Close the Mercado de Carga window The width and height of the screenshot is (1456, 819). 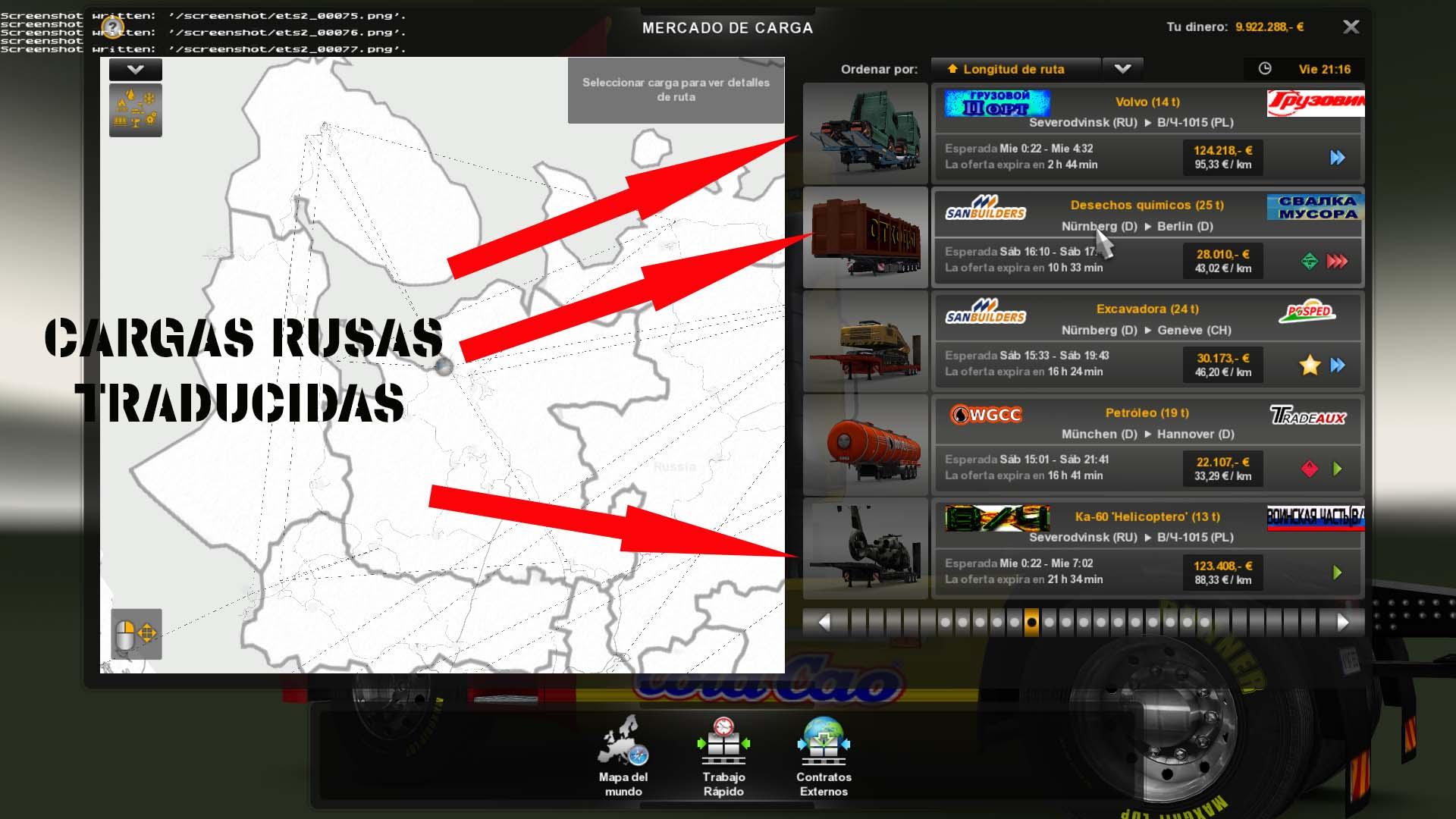[1351, 27]
